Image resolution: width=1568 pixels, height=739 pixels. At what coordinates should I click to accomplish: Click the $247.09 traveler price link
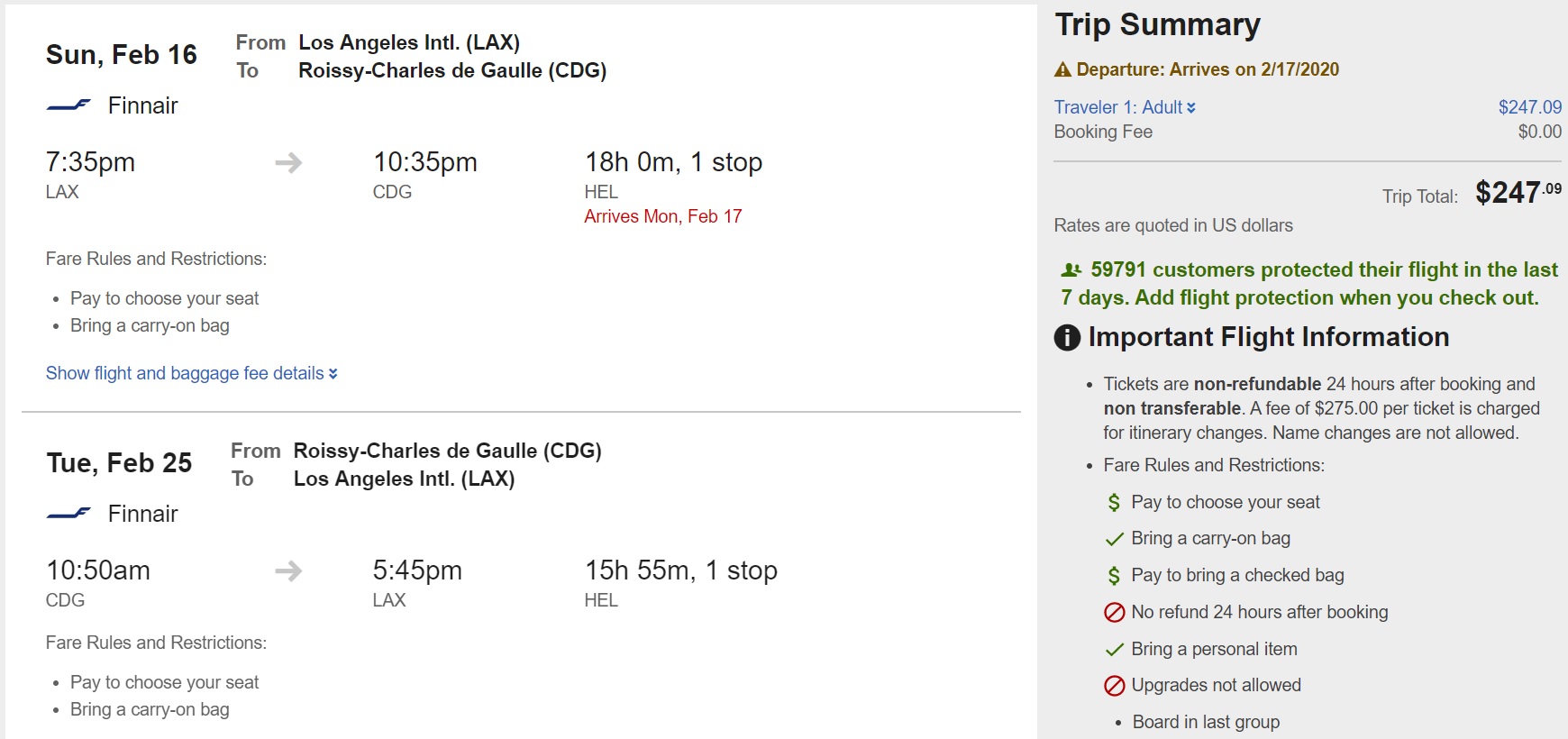click(1529, 107)
